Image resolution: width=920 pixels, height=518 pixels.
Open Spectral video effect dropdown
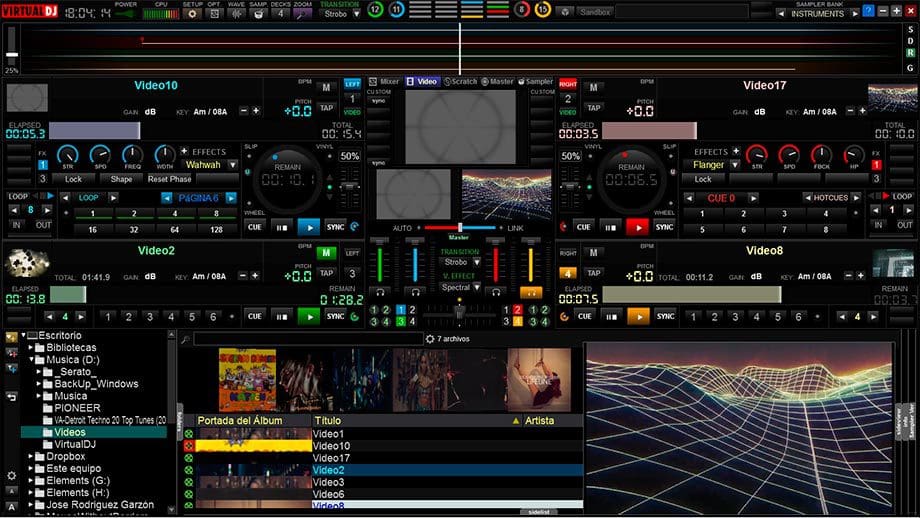click(477, 287)
